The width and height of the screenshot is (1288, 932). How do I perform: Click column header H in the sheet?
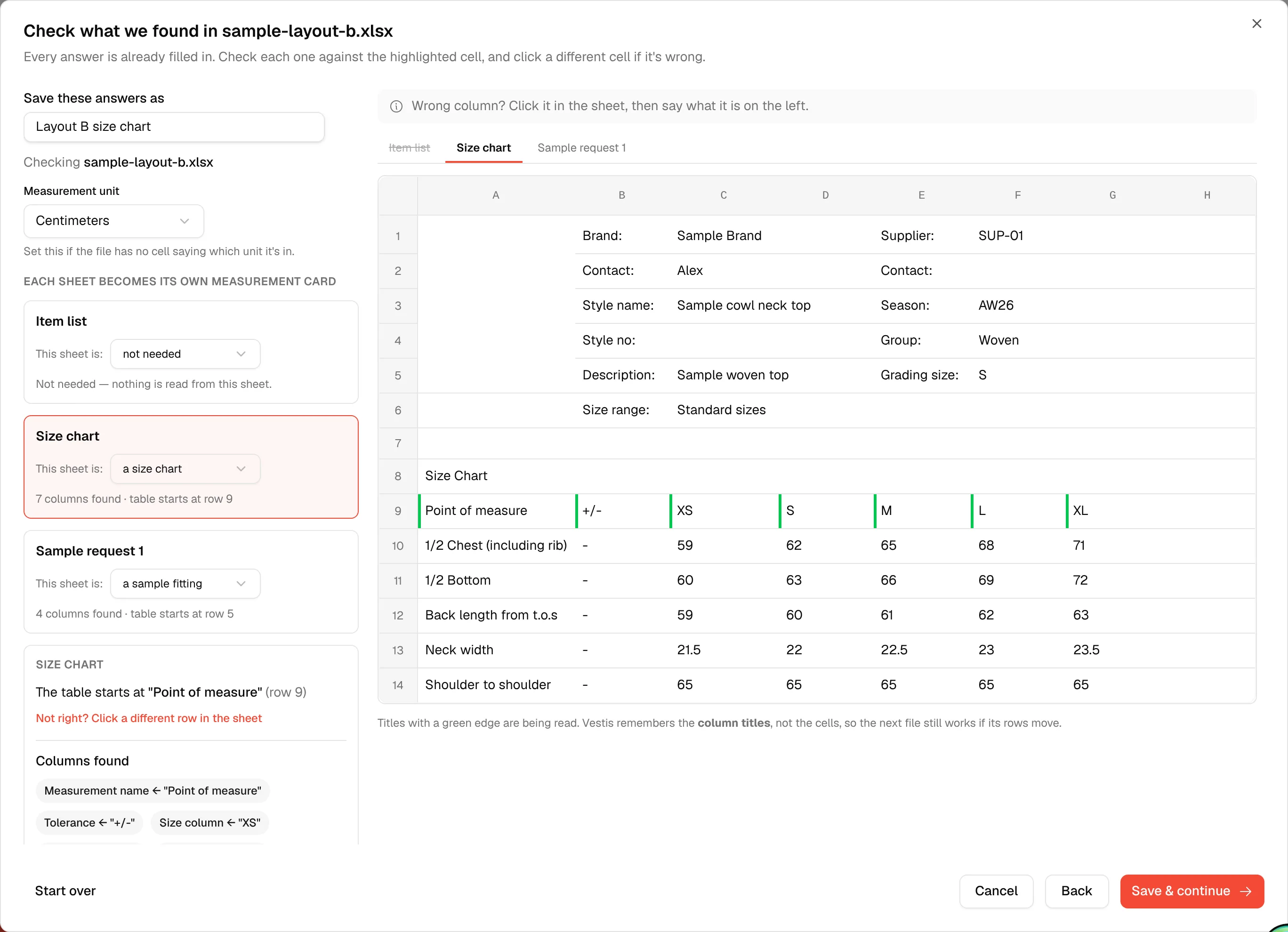click(x=1207, y=195)
